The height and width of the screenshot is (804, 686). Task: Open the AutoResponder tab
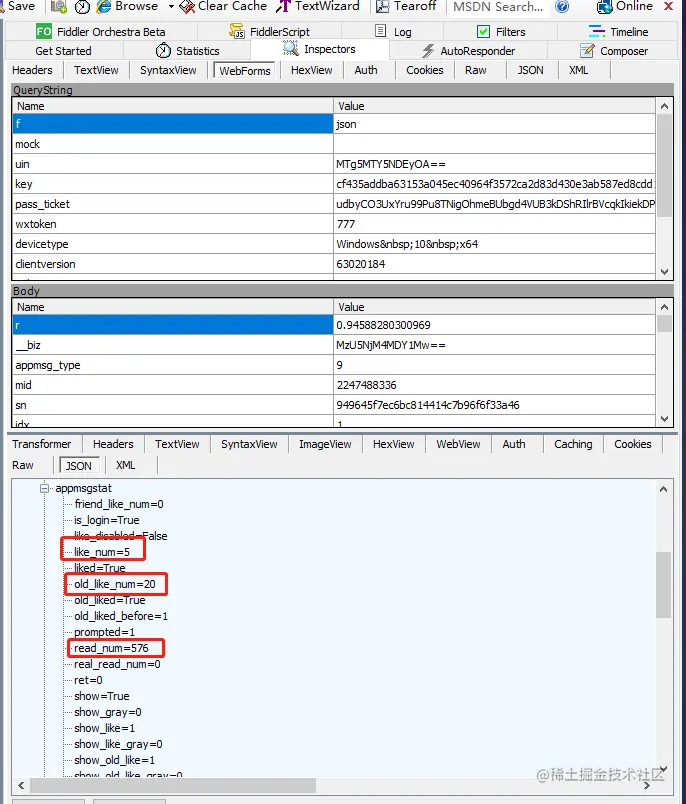click(x=469, y=51)
